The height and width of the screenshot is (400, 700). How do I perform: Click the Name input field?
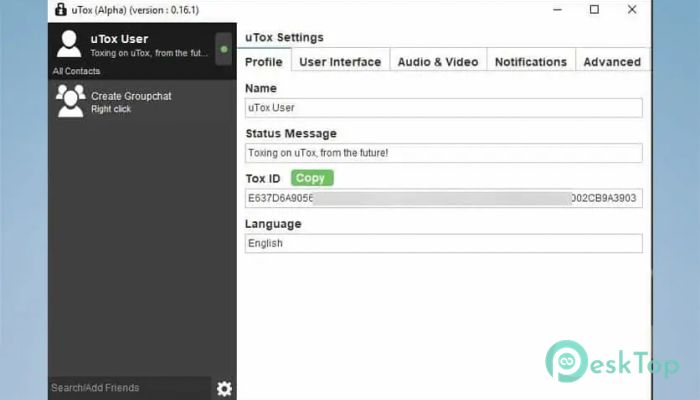(x=444, y=108)
